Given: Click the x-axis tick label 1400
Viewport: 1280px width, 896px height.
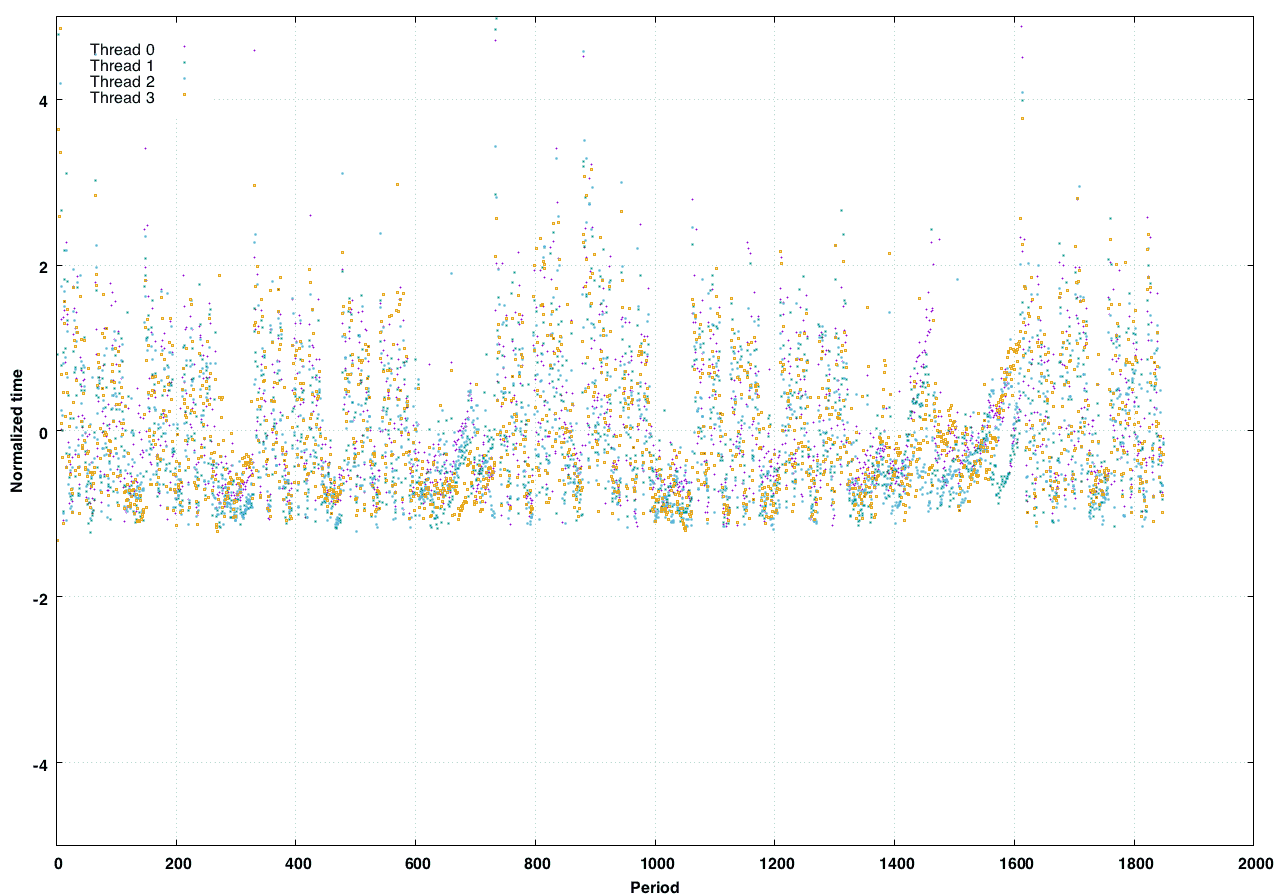Looking at the screenshot, I should [x=895, y=862].
